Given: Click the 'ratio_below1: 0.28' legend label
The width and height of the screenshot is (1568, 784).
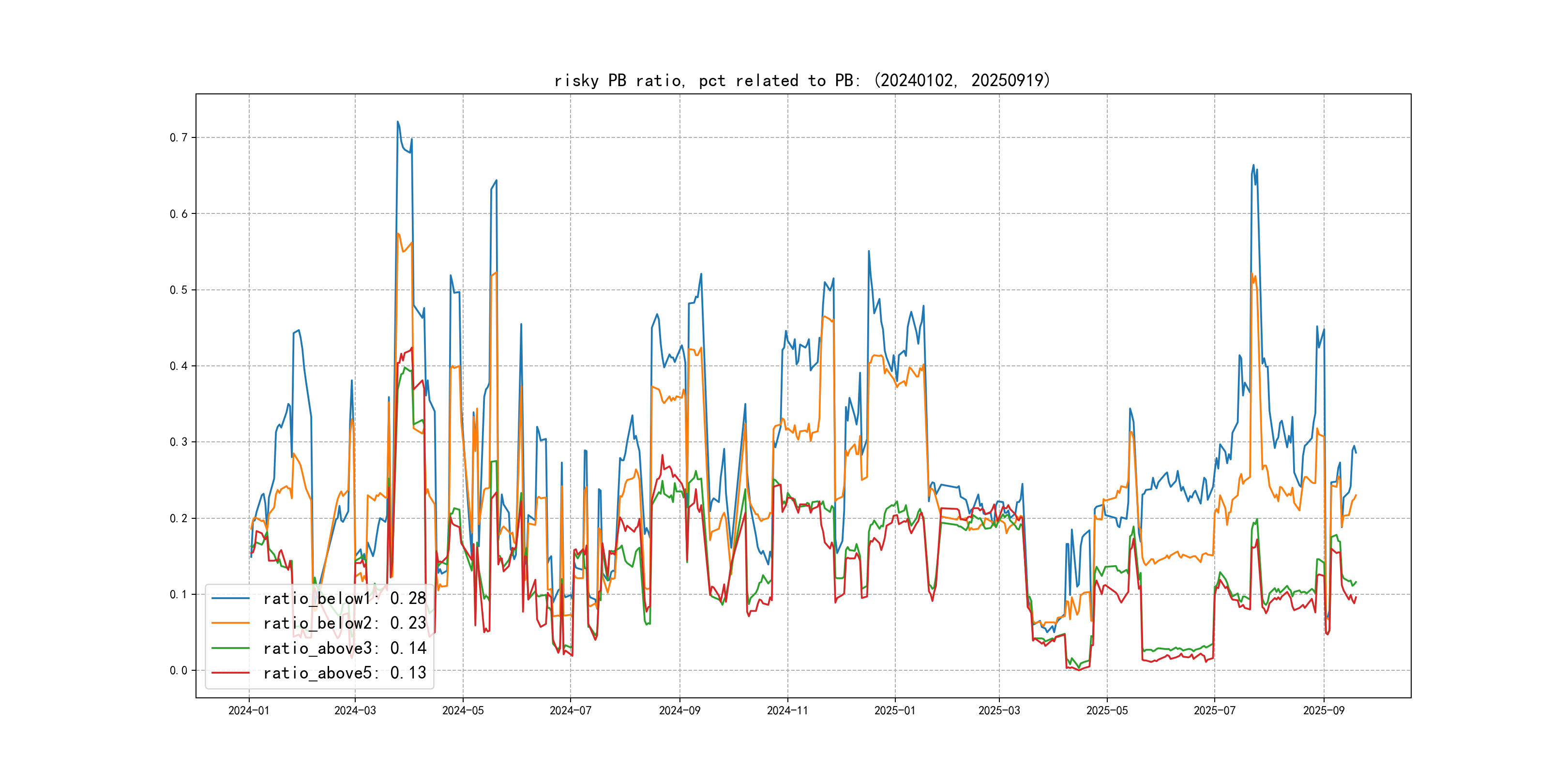Looking at the screenshot, I should pyautogui.click(x=345, y=598).
